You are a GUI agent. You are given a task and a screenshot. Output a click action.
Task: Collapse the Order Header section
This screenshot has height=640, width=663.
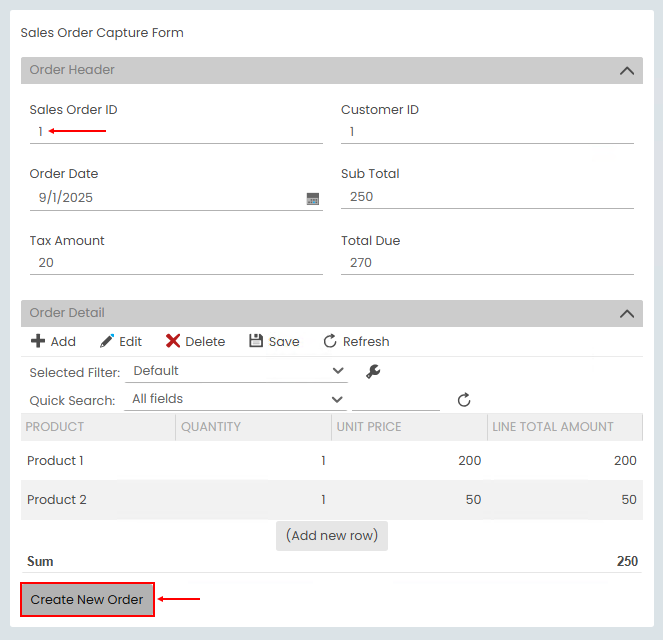point(627,71)
